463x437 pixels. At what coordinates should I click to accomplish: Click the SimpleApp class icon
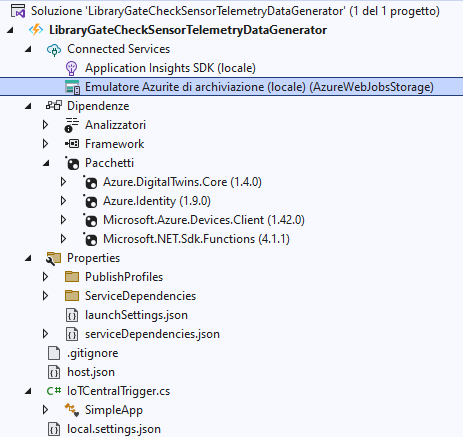[x=72, y=410]
